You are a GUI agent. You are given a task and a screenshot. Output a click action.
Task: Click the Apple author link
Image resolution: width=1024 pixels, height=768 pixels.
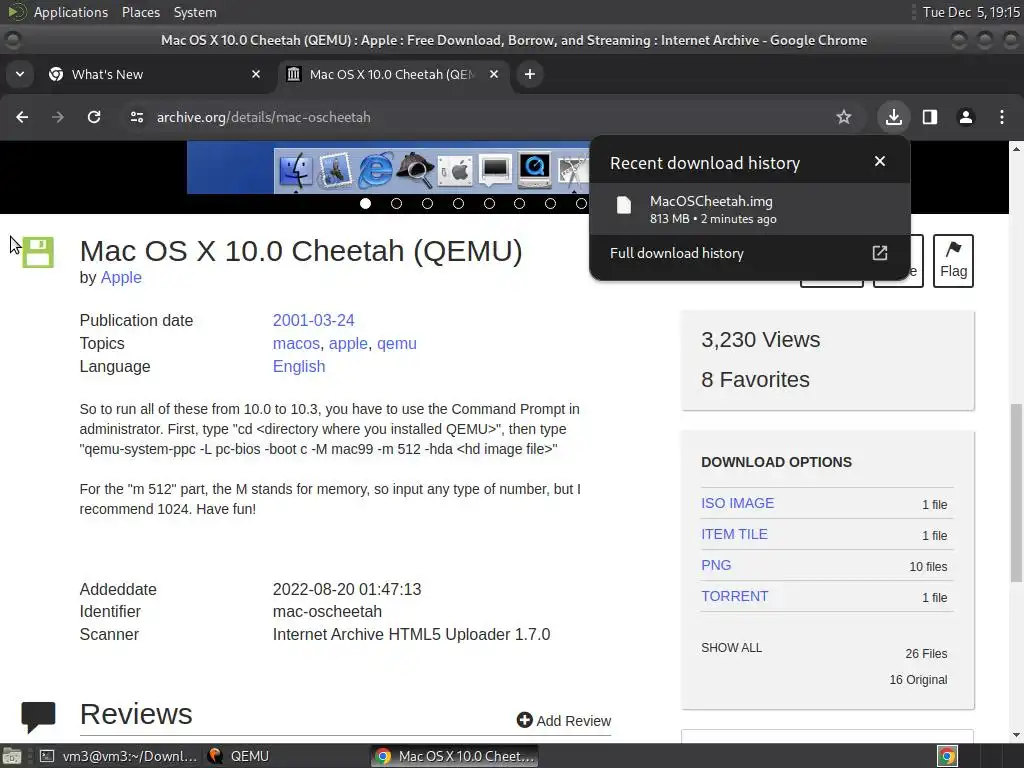121,278
